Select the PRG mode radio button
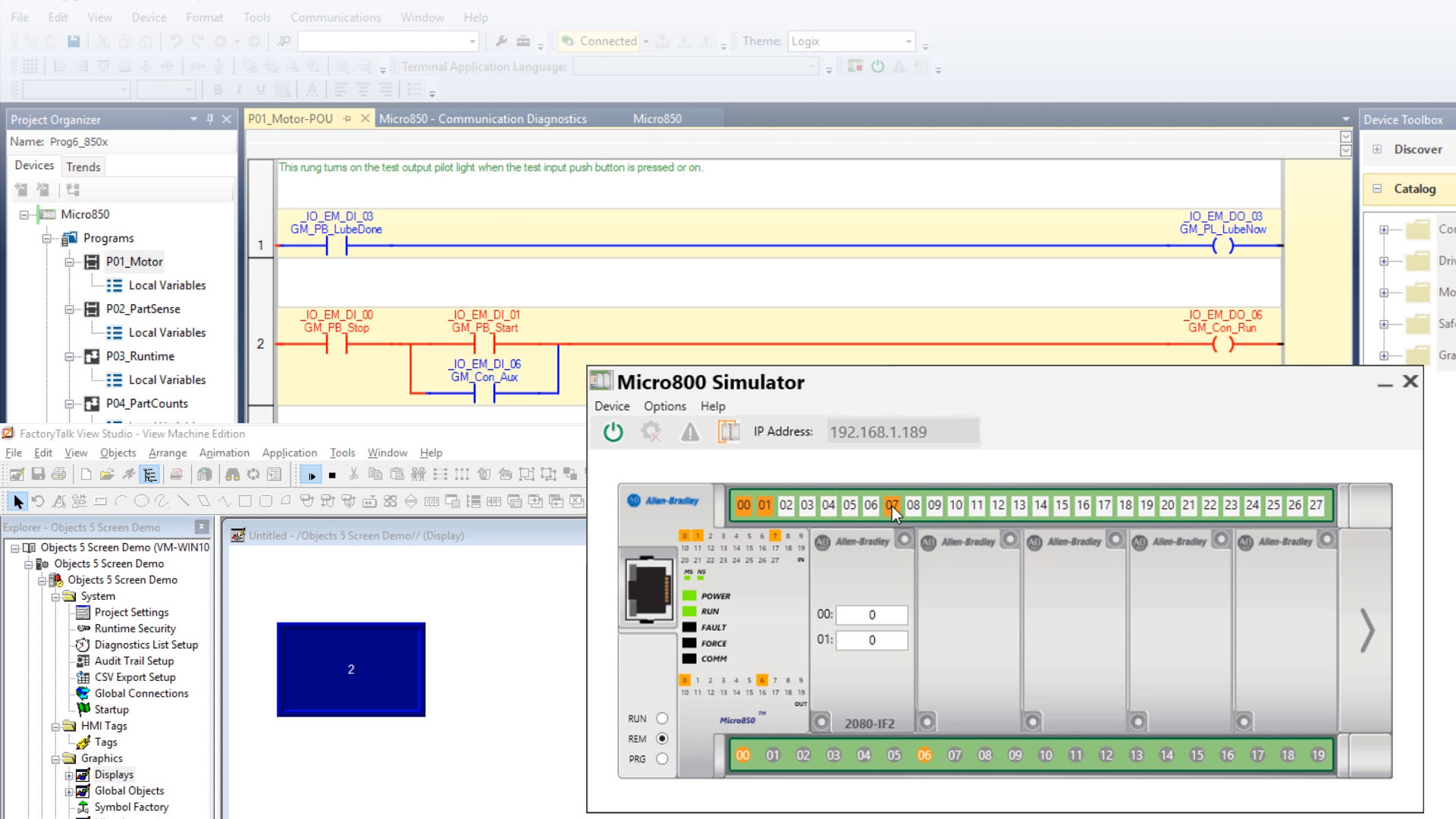1456x819 pixels. [x=662, y=758]
